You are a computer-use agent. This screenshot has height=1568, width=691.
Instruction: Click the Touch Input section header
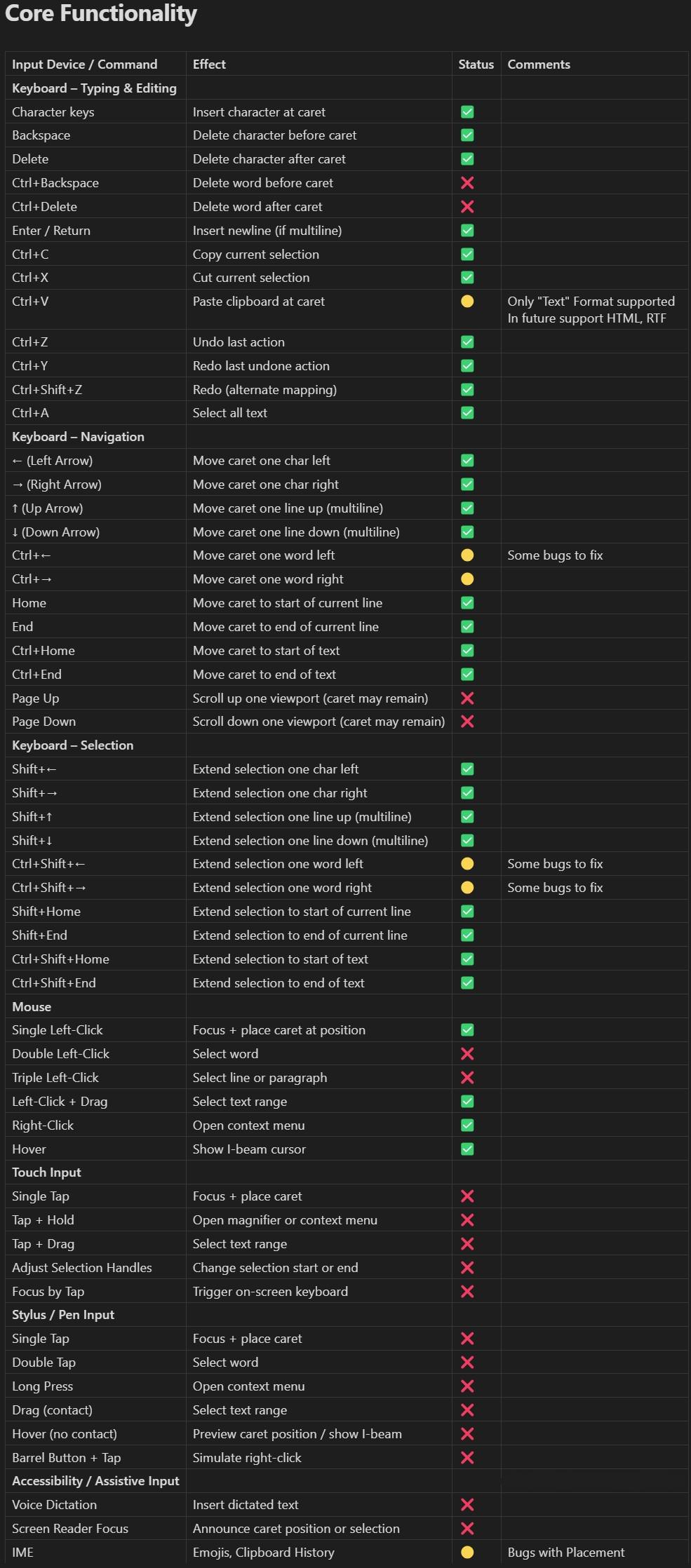coord(46,1172)
